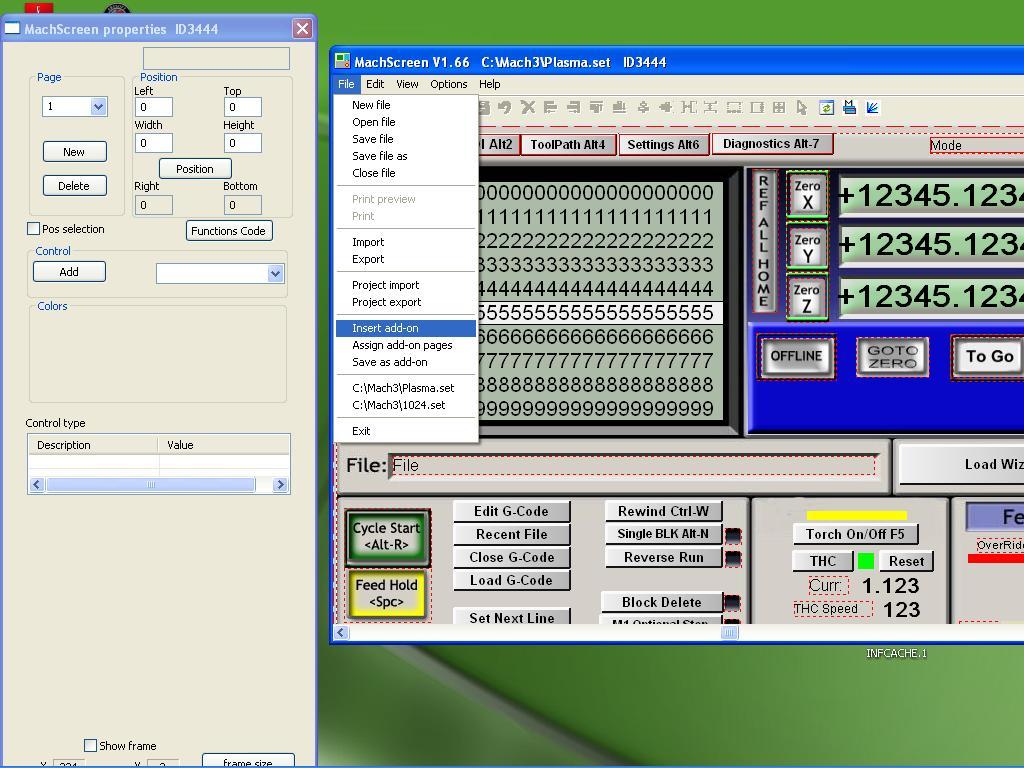This screenshot has height=768, width=1024.
Task: Open the Help menu
Action: pos(490,84)
